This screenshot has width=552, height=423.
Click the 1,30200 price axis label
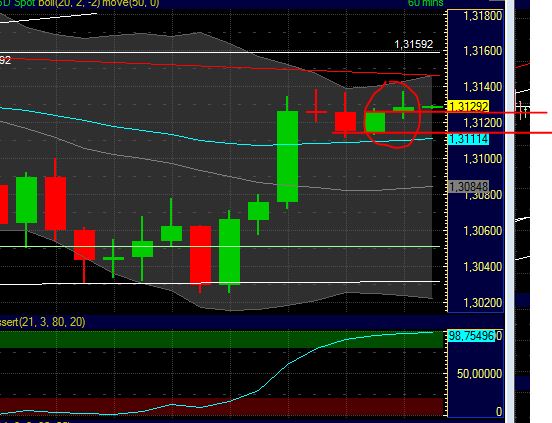[x=482, y=303]
